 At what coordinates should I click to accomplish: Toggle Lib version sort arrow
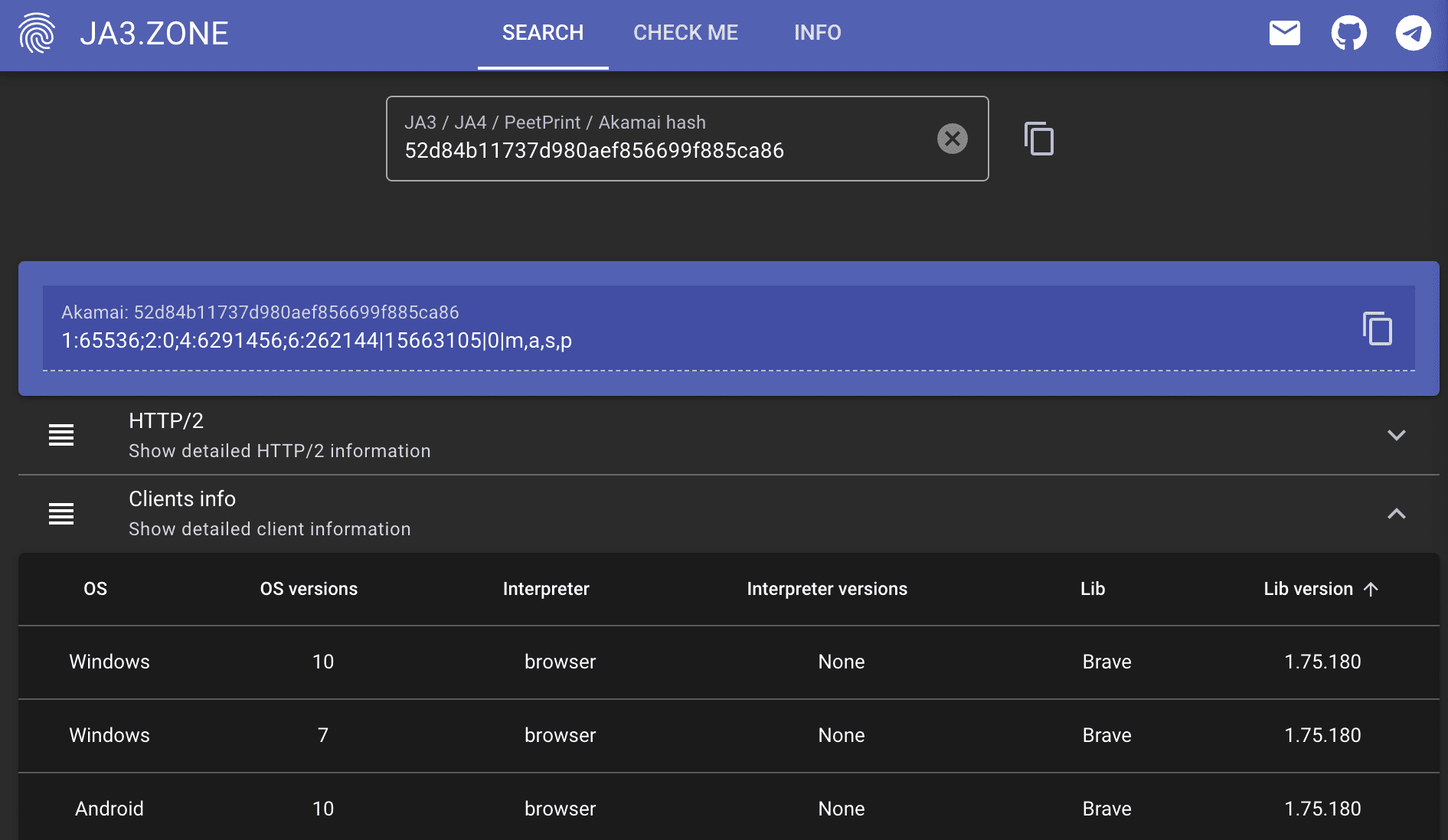point(1371,589)
